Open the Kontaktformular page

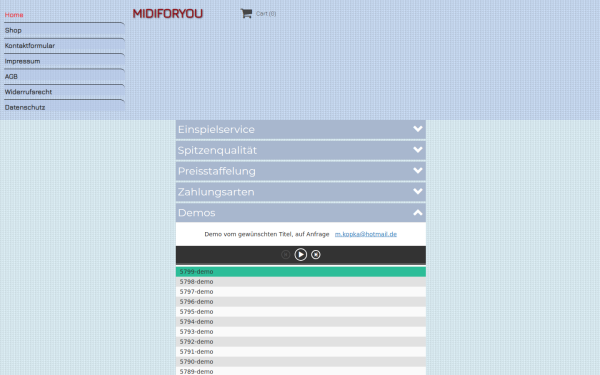(x=30, y=46)
